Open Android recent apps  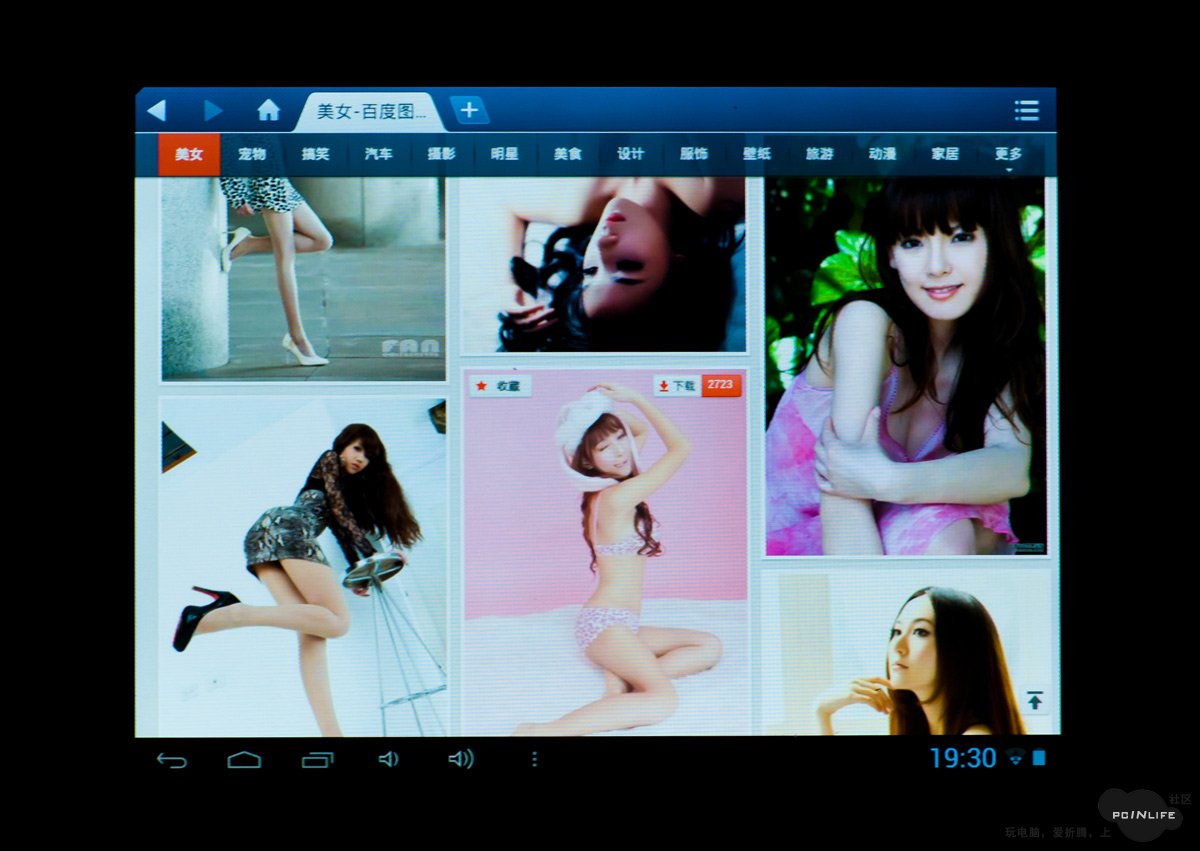pos(317,760)
